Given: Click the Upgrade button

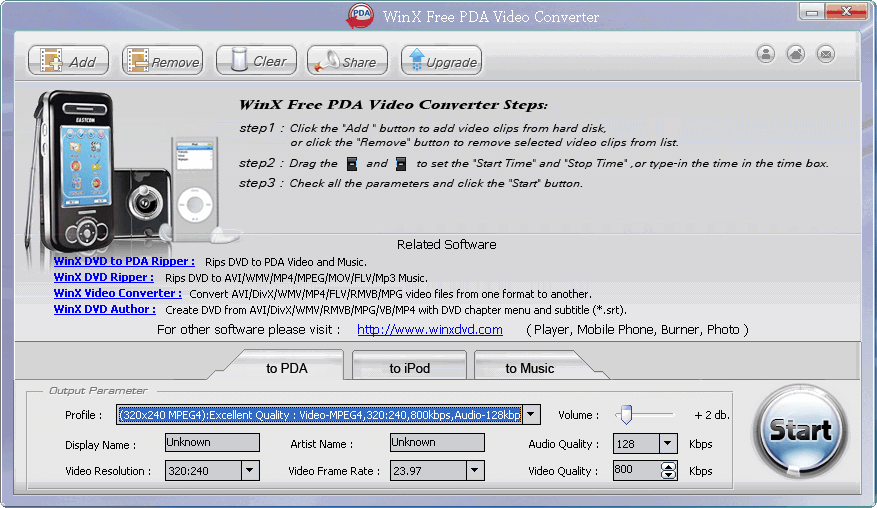Looking at the screenshot, I should tap(441, 60).
